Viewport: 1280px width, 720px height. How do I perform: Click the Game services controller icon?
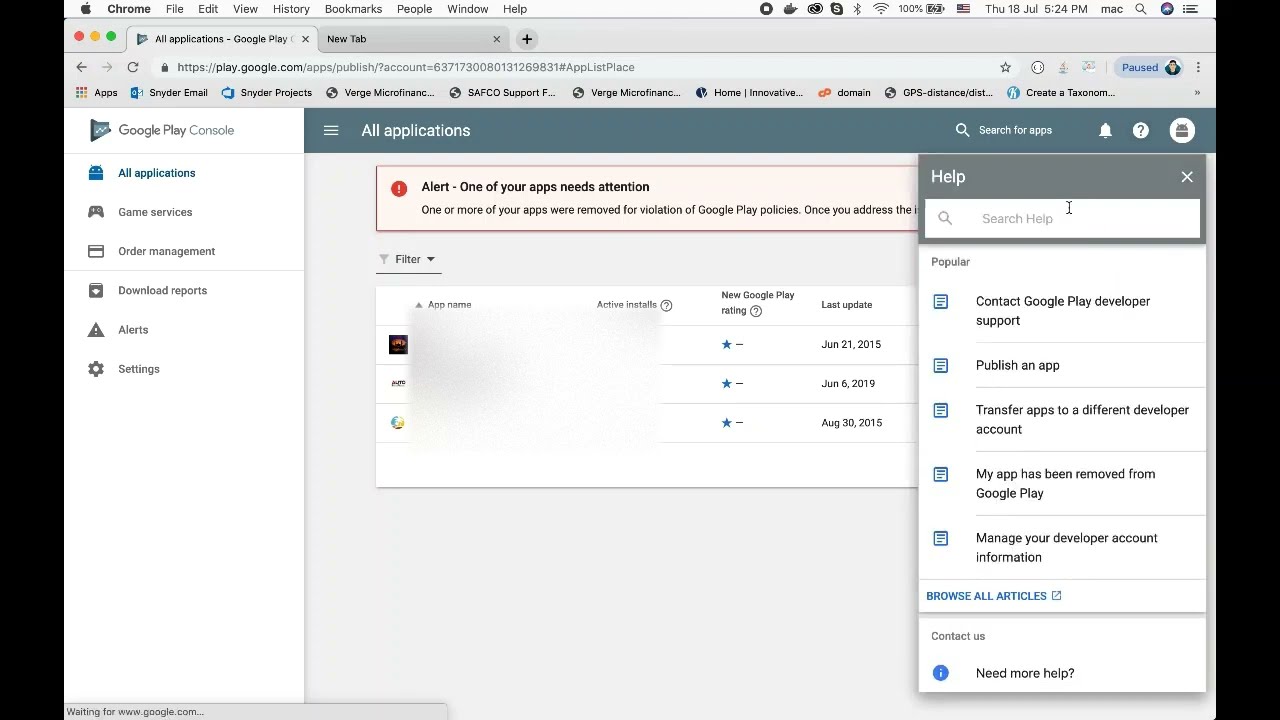[x=96, y=212]
